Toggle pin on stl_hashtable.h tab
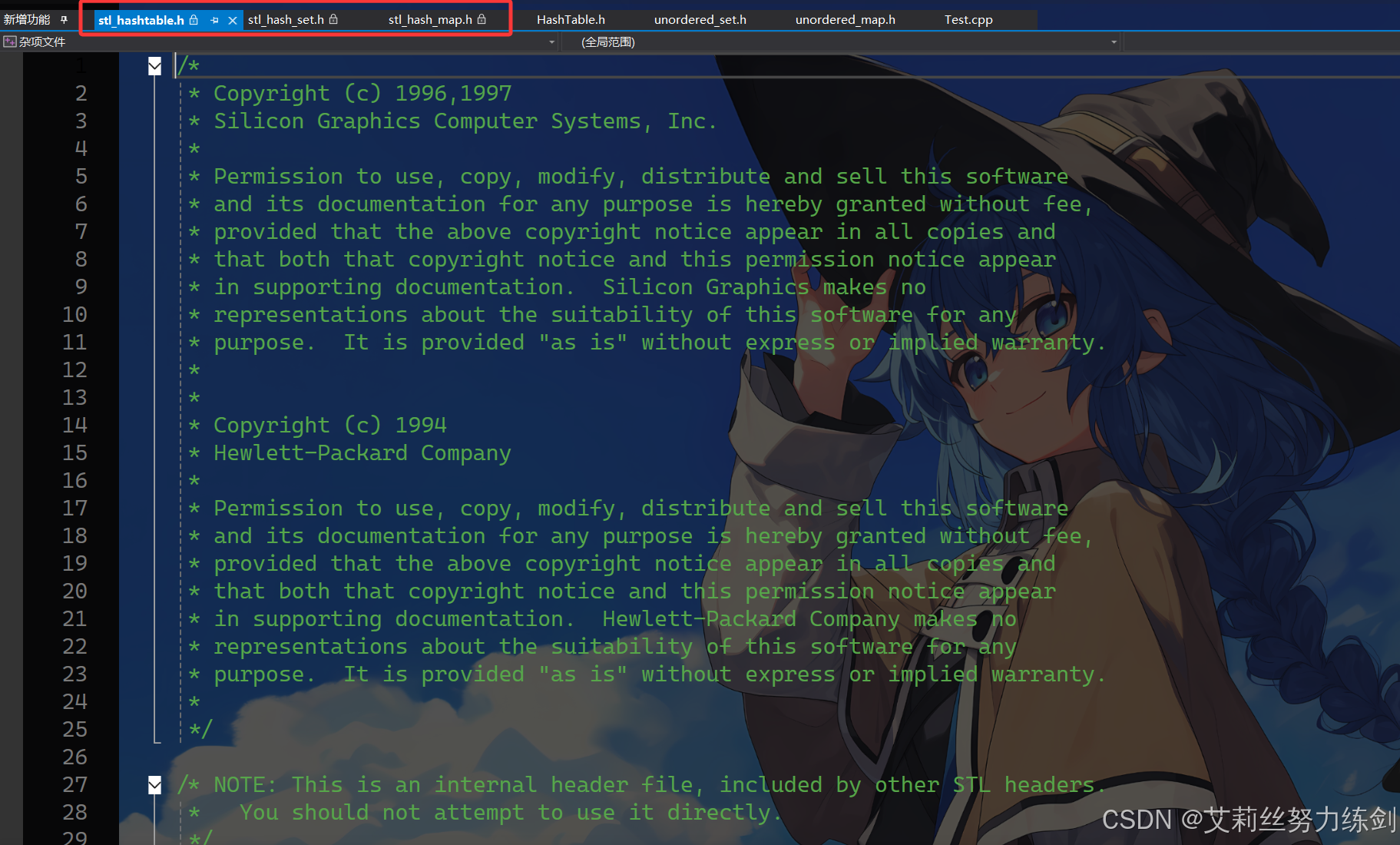This screenshot has height=845, width=1400. [x=214, y=21]
